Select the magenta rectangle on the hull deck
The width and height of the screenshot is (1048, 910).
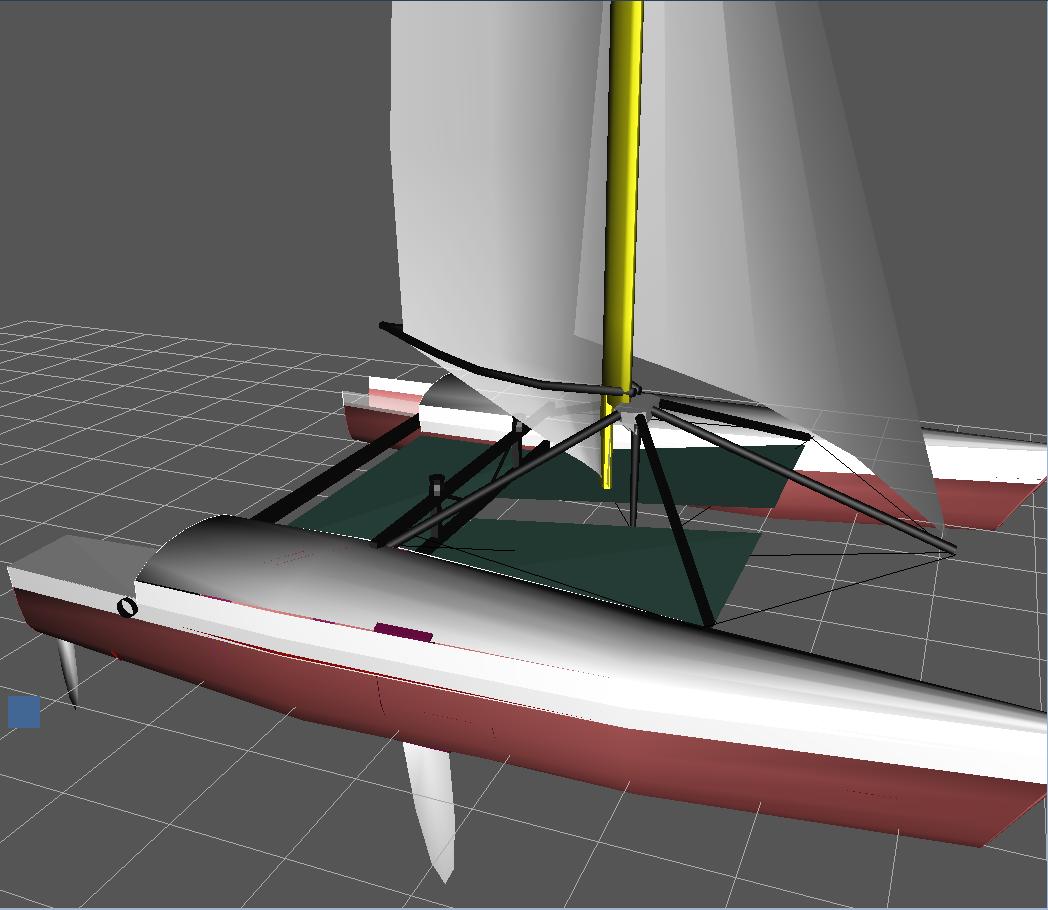click(403, 632)
